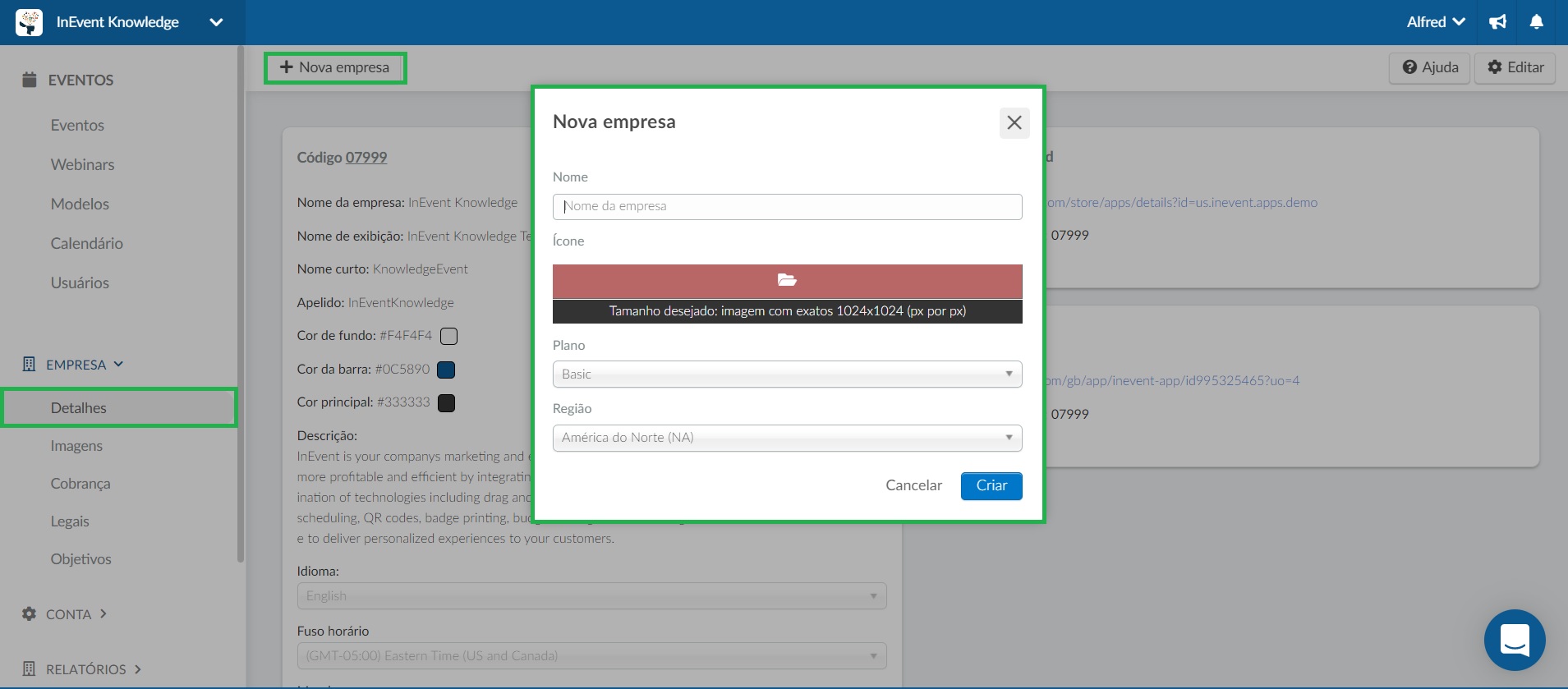1568x689 pixels.
Task: Click the CONTA gear icon
Action: 29,613
